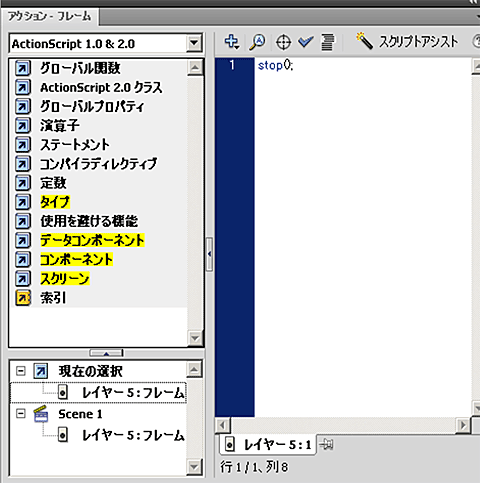
Task: Pin the レイヤー 5 : 1 script tab
Action: (x=326, y=444)
